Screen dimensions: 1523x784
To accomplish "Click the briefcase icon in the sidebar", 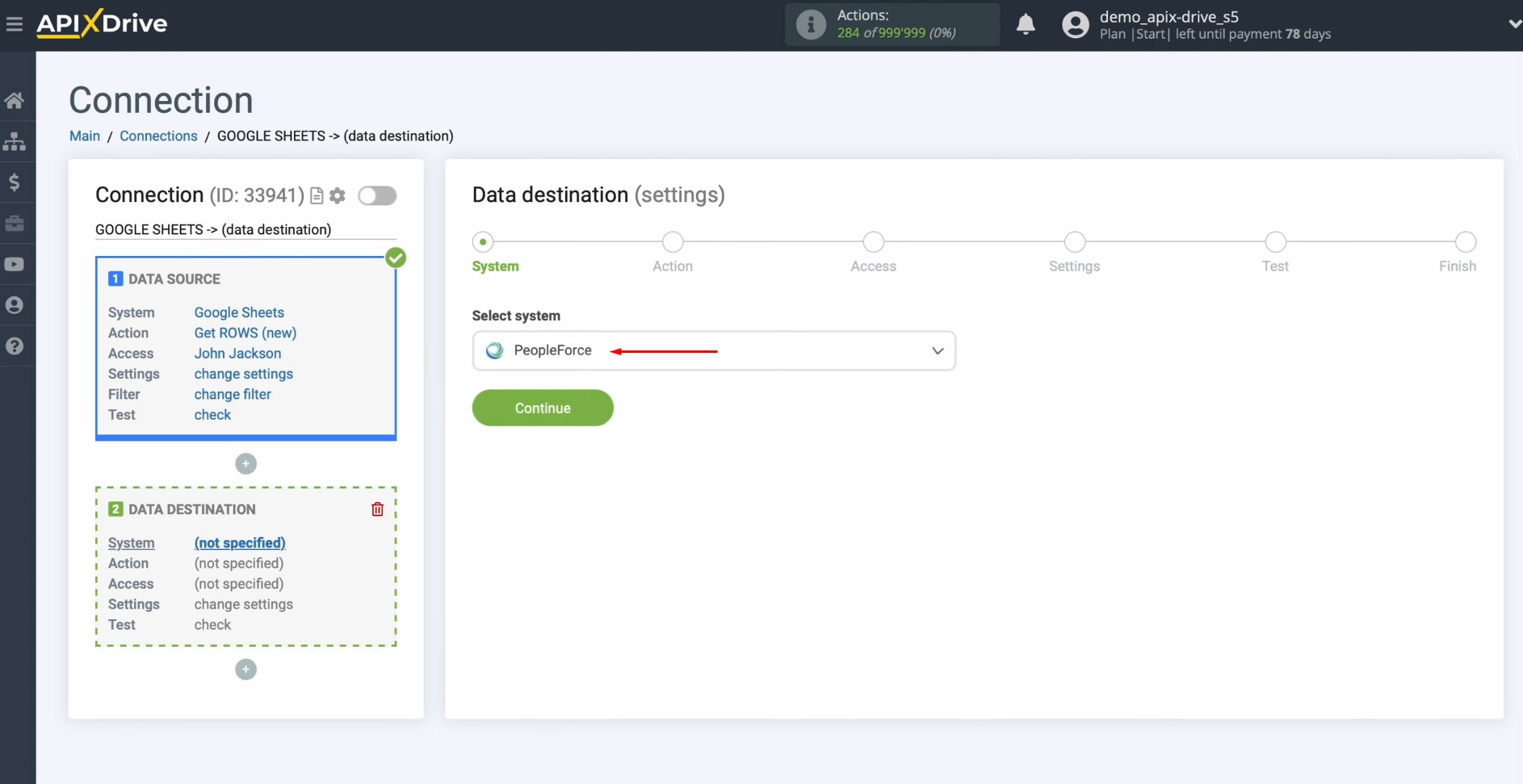I will pyautogui.click(x=15, y=224).
